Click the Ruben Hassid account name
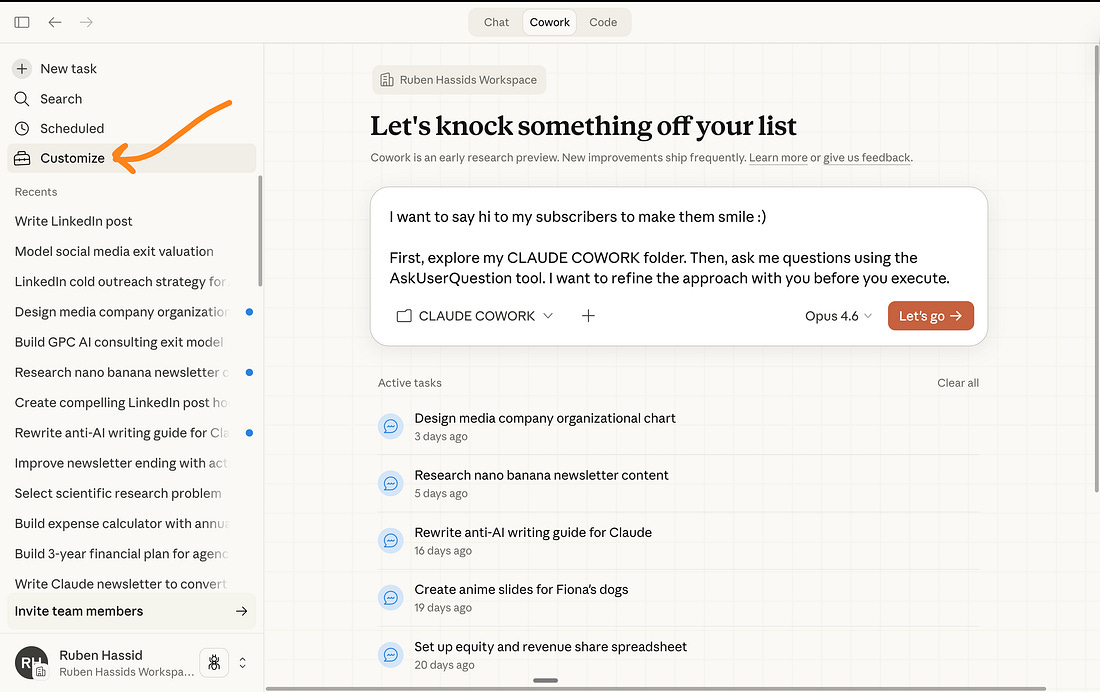The width and height of the screenshot is (1100, 692). 101,655
